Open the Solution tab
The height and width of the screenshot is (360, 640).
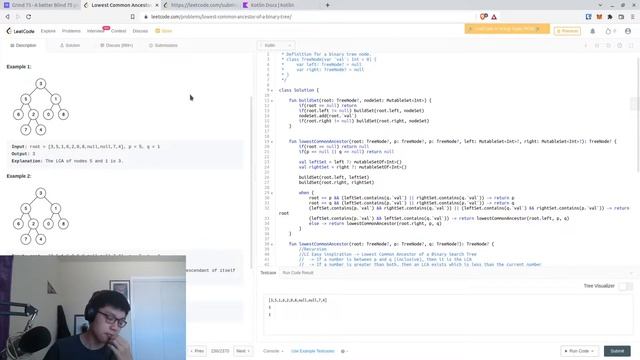click(x=70, y=45)
